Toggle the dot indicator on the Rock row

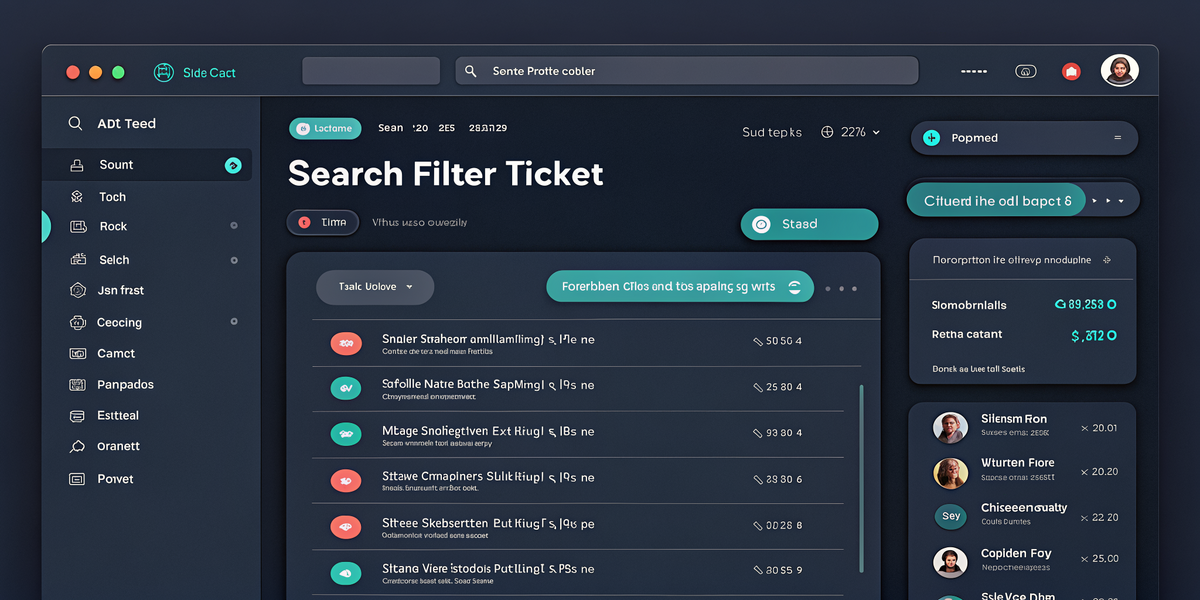pos(234,226)
